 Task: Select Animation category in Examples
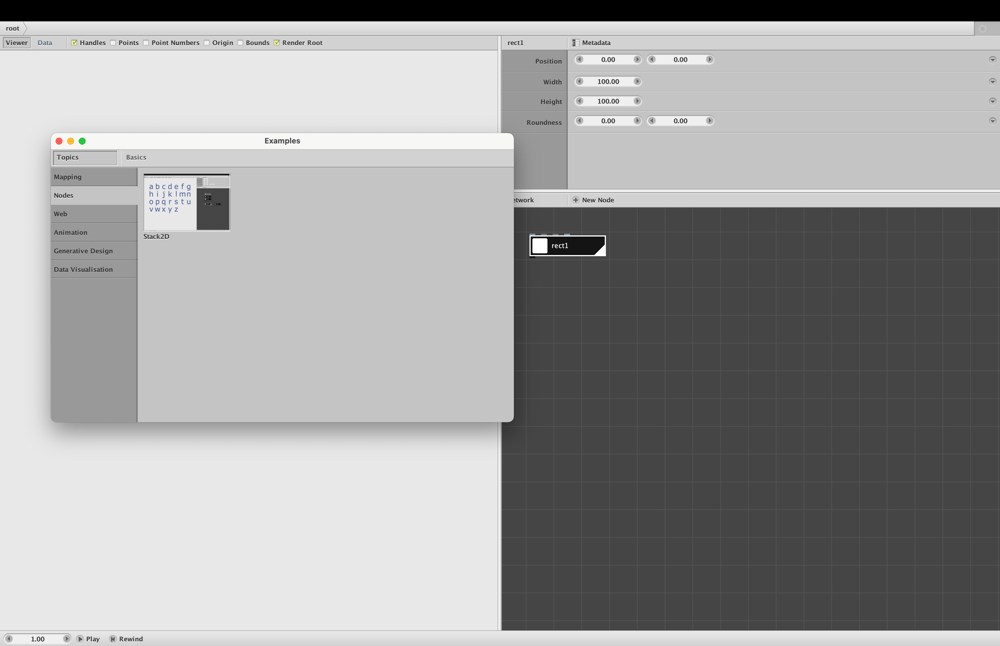pyautogui.click(x=94, y=232)
